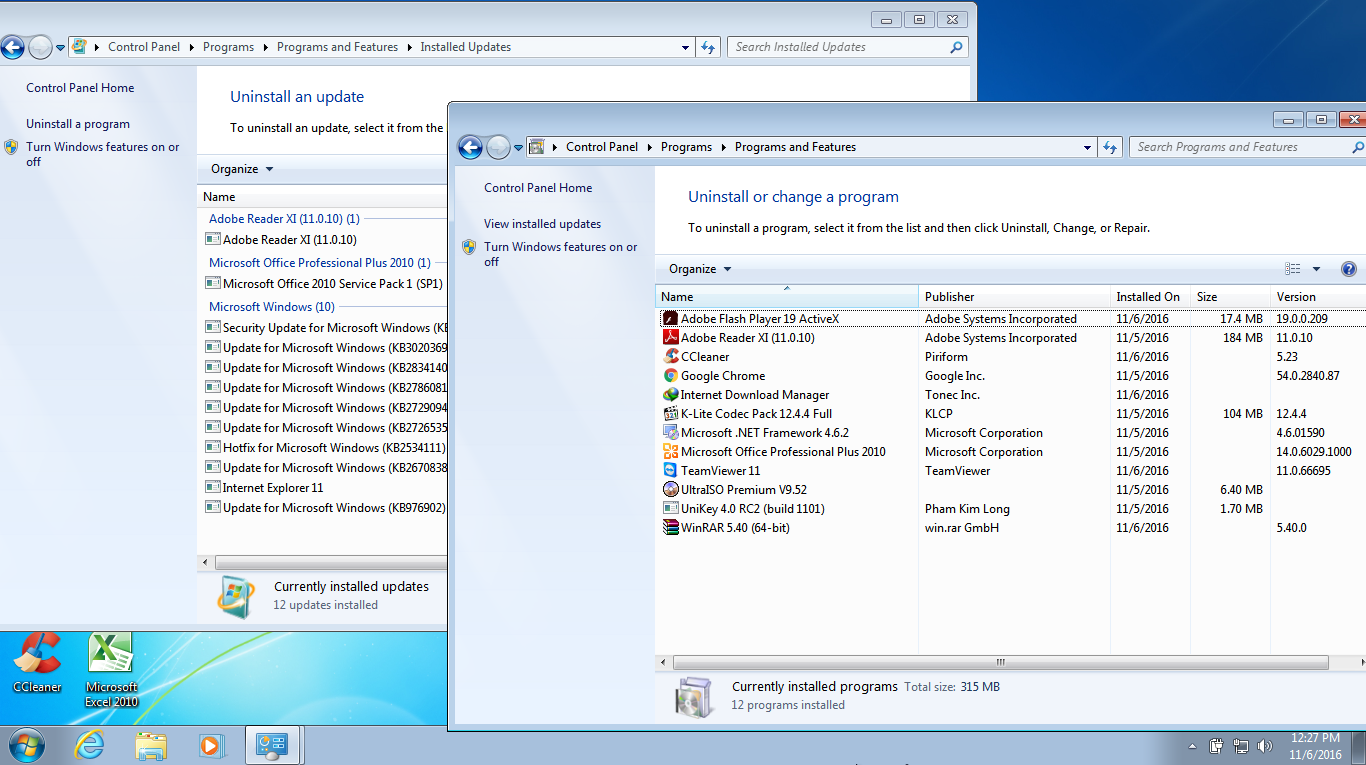
Task: Select Update for Microsoft Windows (KB976902)
Action: tap(325, 508)
